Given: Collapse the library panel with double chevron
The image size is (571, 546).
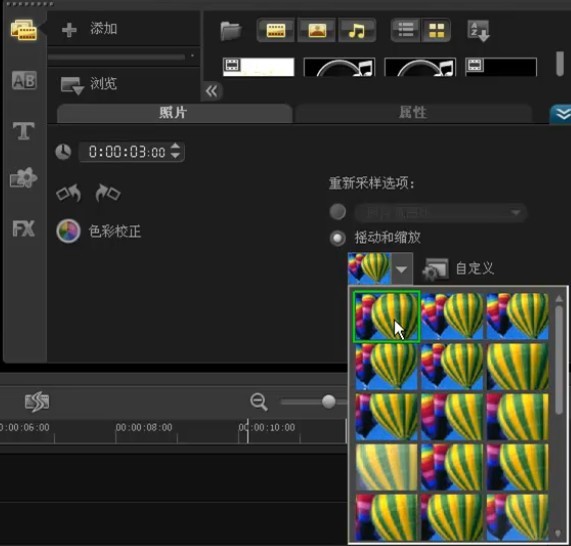Looking at the screenshot, I should 212,91.
